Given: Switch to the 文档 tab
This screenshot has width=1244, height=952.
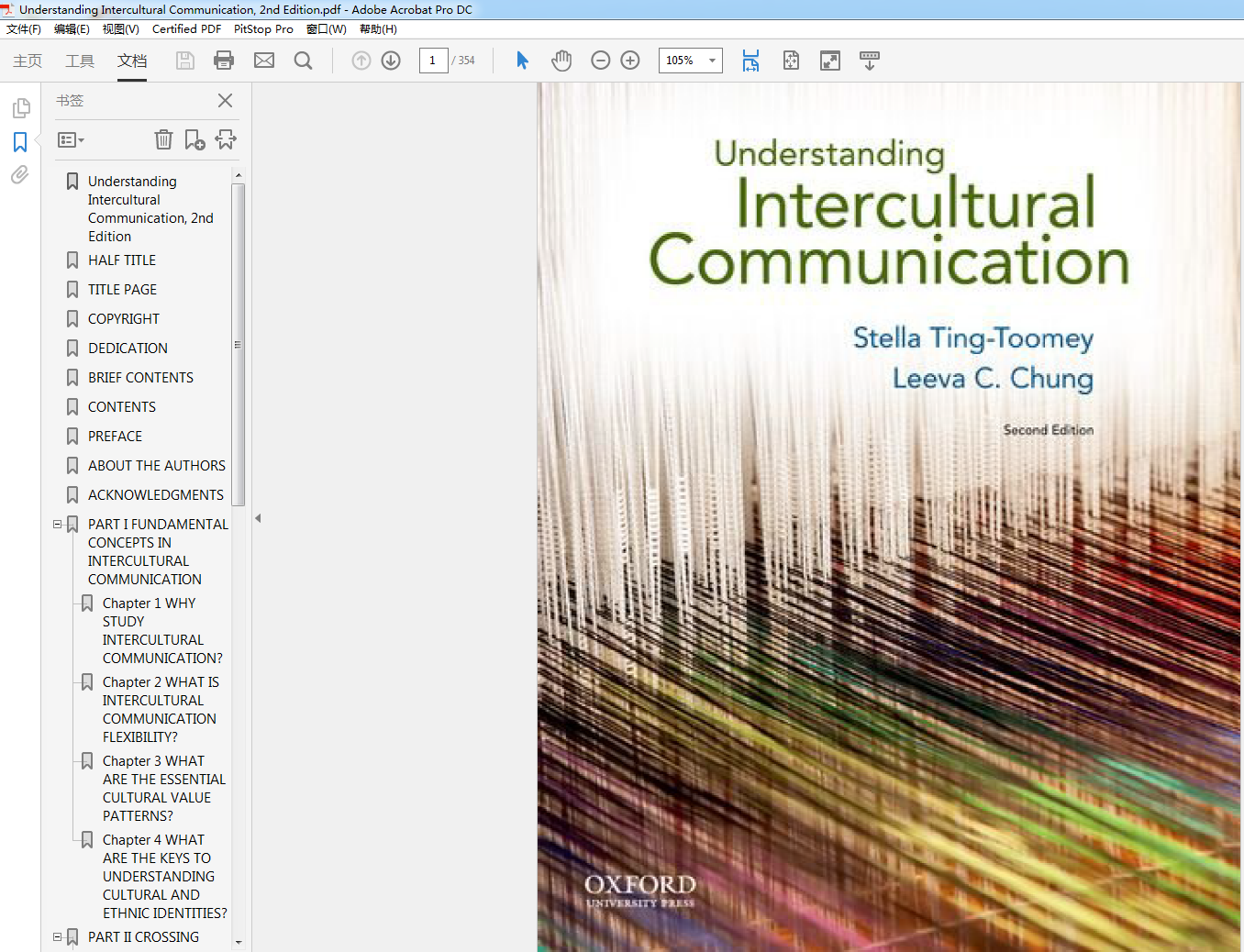Looking at the screenshot, I should tap(132, 61).
